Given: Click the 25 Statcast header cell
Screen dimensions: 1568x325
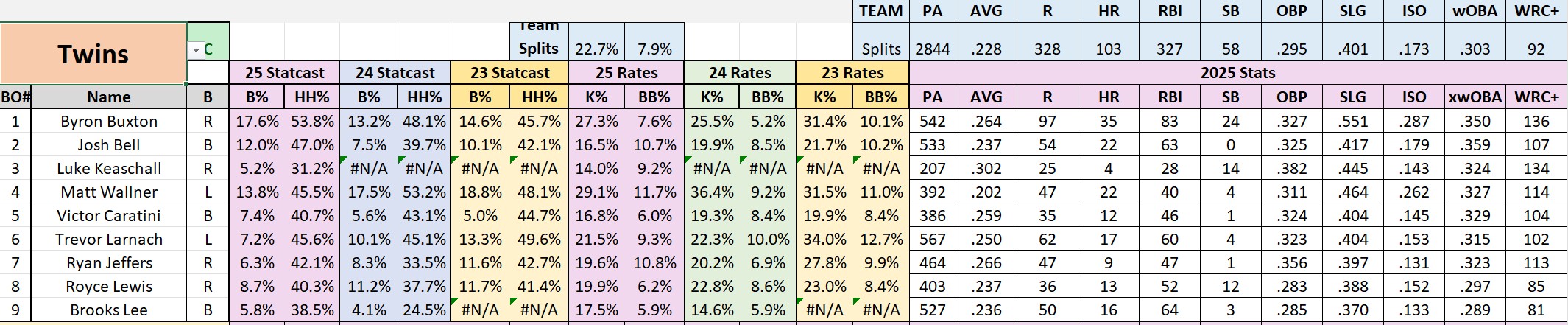Looking at the screenshot, I should click(x=284, y=73).
